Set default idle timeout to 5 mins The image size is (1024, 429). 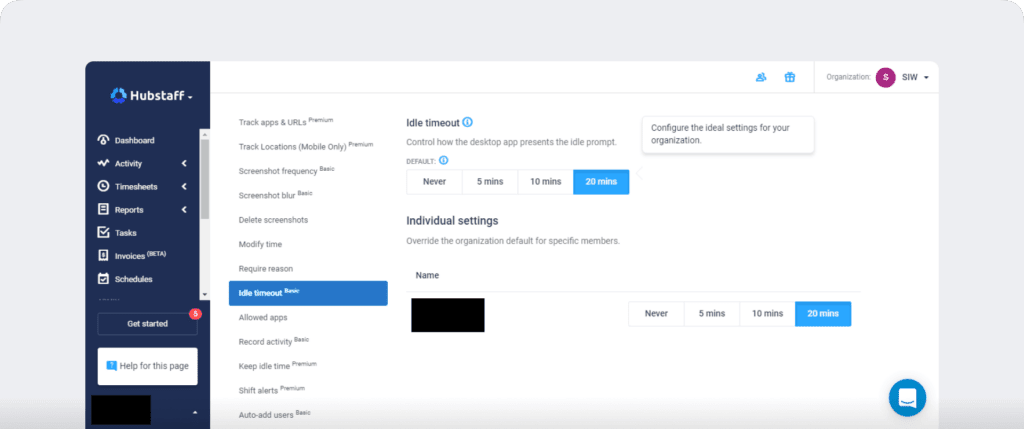point(489,182)
